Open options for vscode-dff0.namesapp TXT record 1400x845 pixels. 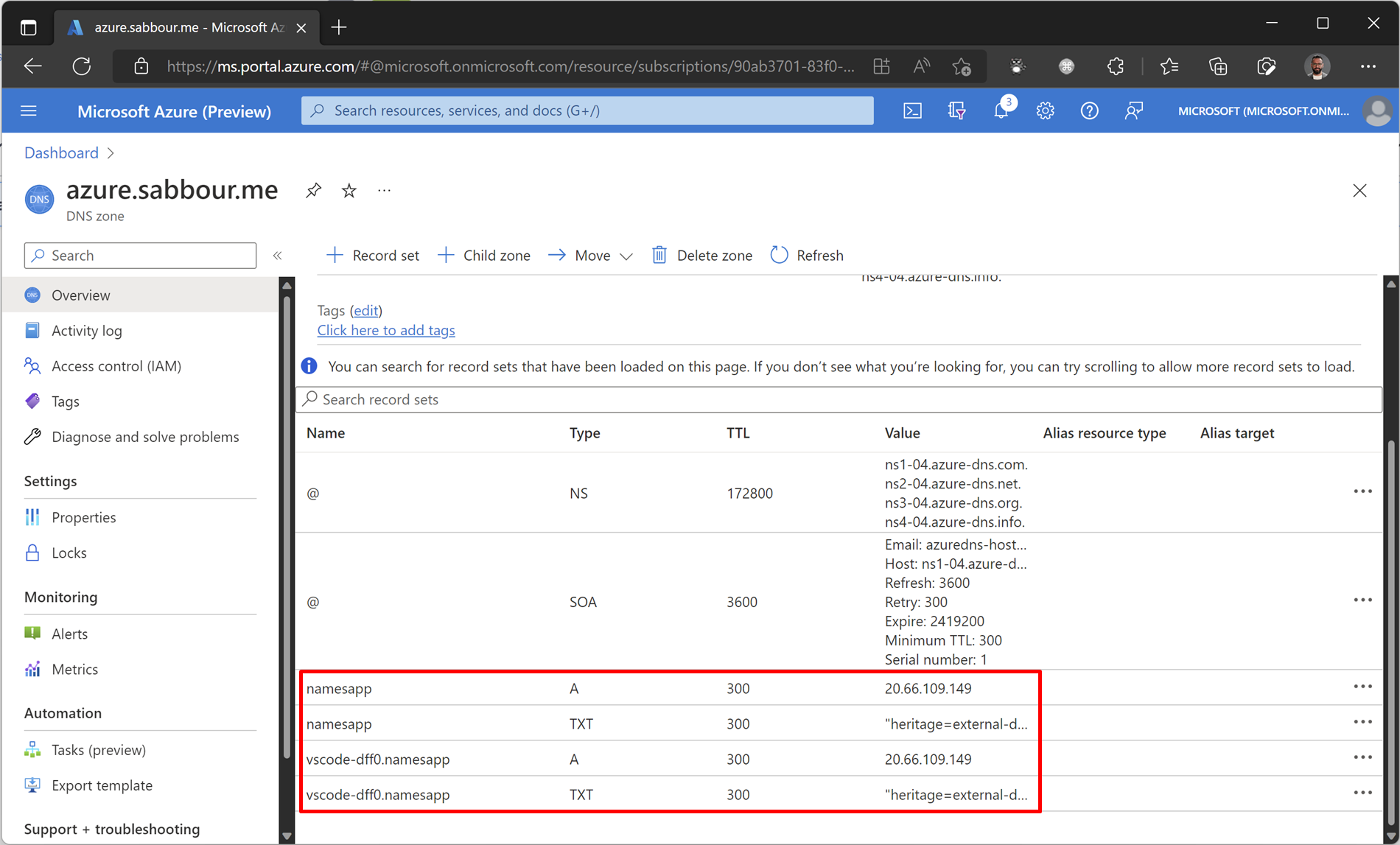point(1362,793)
